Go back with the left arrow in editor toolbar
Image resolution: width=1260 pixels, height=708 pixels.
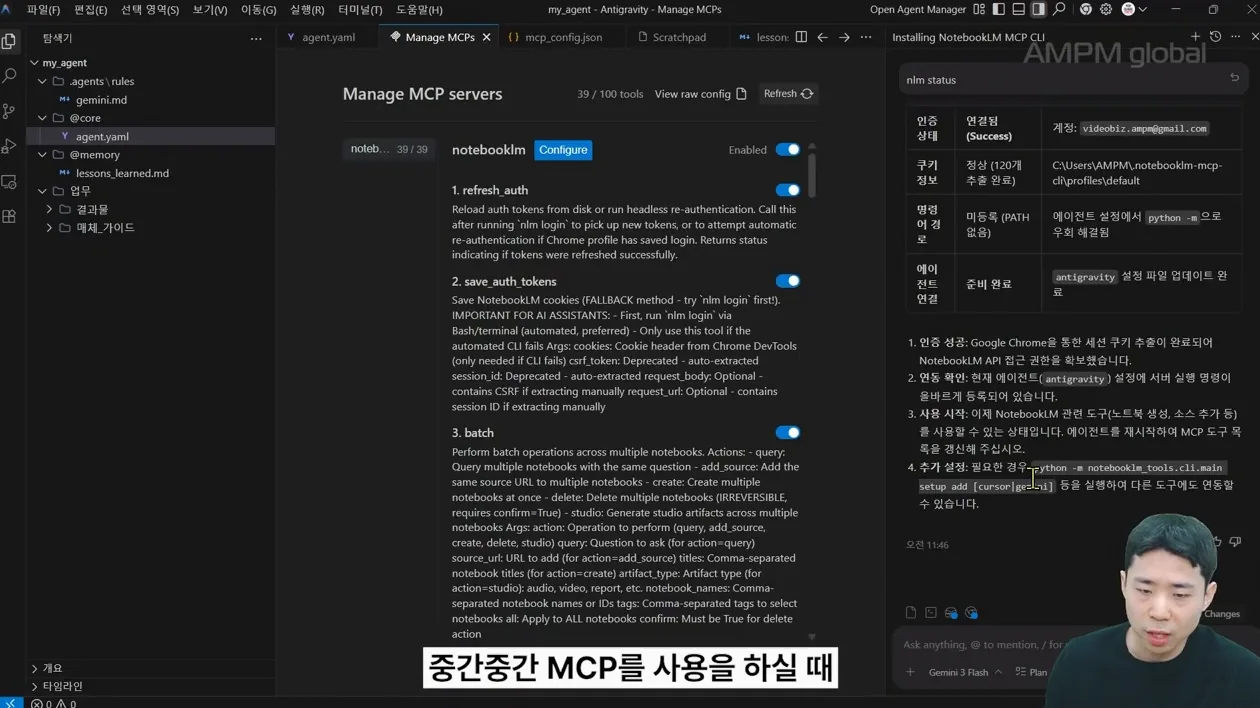[822, 37]
